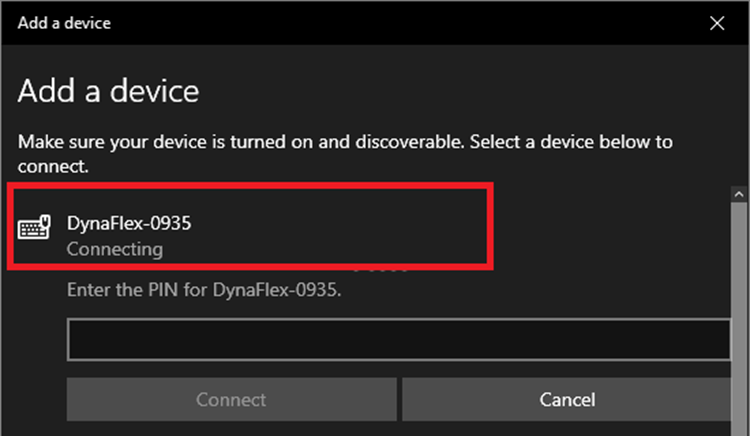Image resolution: width=750 pixels, height=436 pixels.
Task: Click the connecting progress dots below the device
Action: point(381,271)
